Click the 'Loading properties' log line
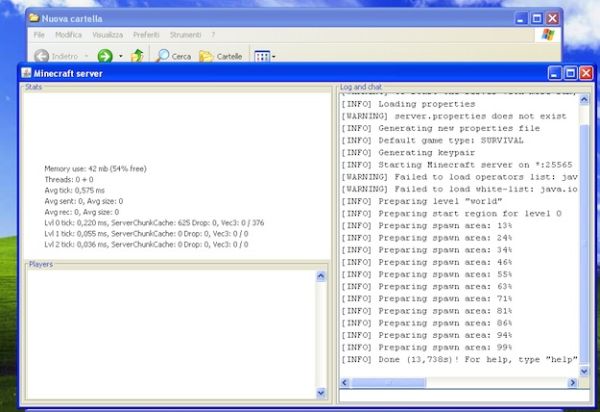The image size is (600, 412). click(x=408, y=104)
